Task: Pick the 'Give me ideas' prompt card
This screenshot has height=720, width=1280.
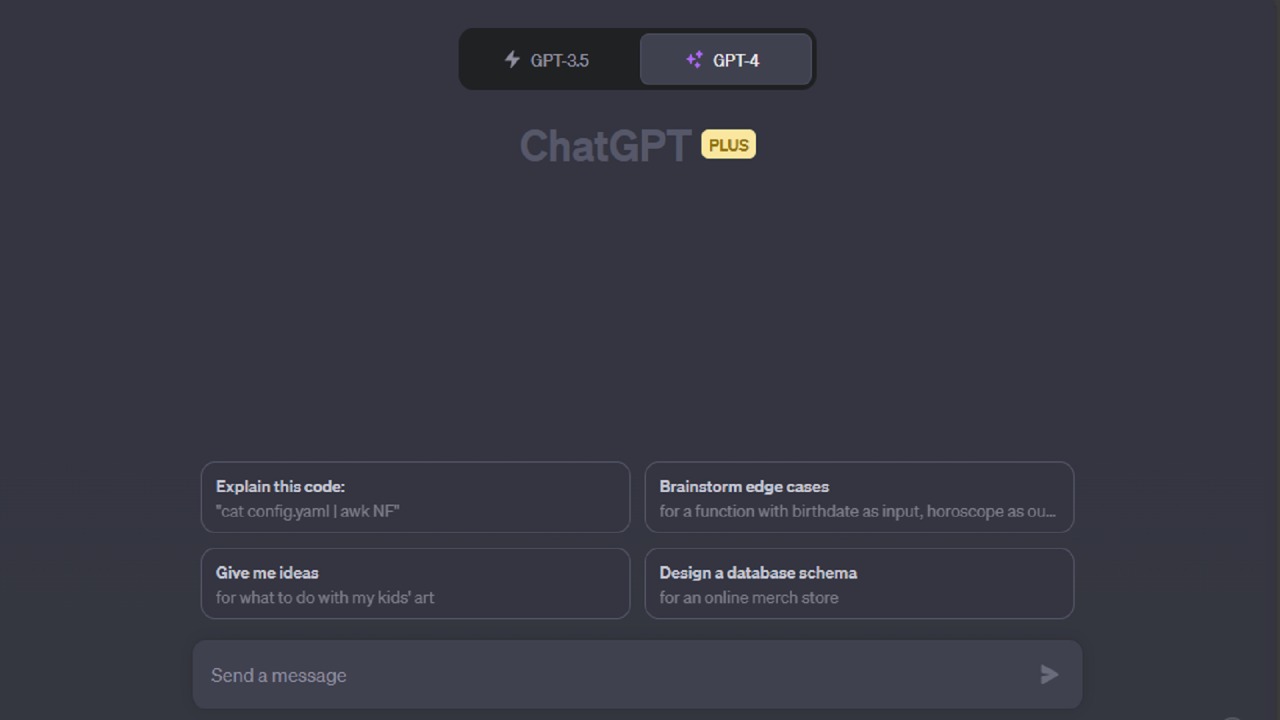Action: [x=415, y=583]
